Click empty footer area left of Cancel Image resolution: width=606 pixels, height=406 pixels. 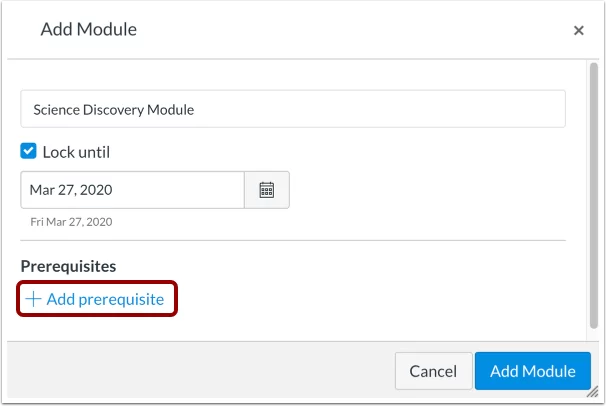coord(200,371)
